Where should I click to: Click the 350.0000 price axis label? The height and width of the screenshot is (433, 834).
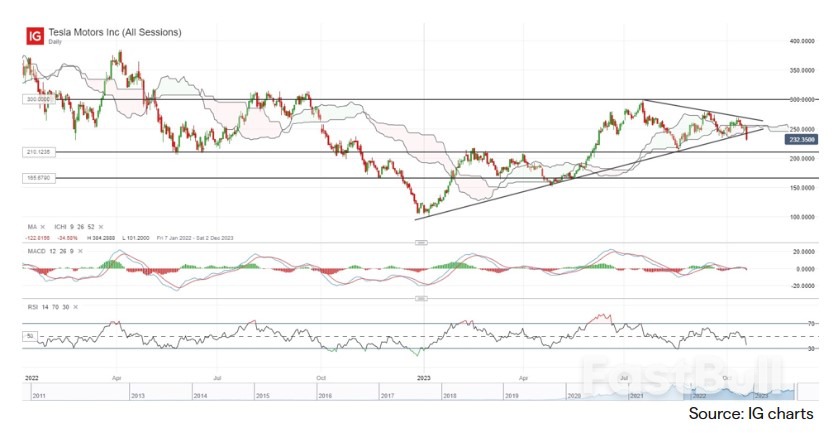(802, 70)
